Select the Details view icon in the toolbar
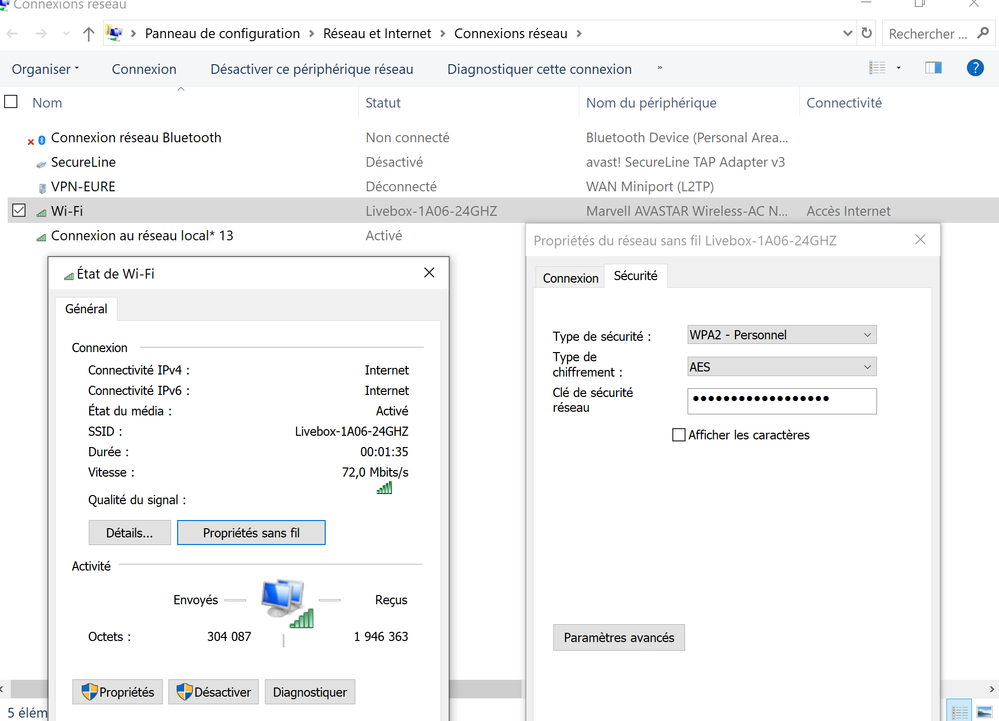Image resolution: width=999 pixels, height=721 pixels. click(875, 68)
